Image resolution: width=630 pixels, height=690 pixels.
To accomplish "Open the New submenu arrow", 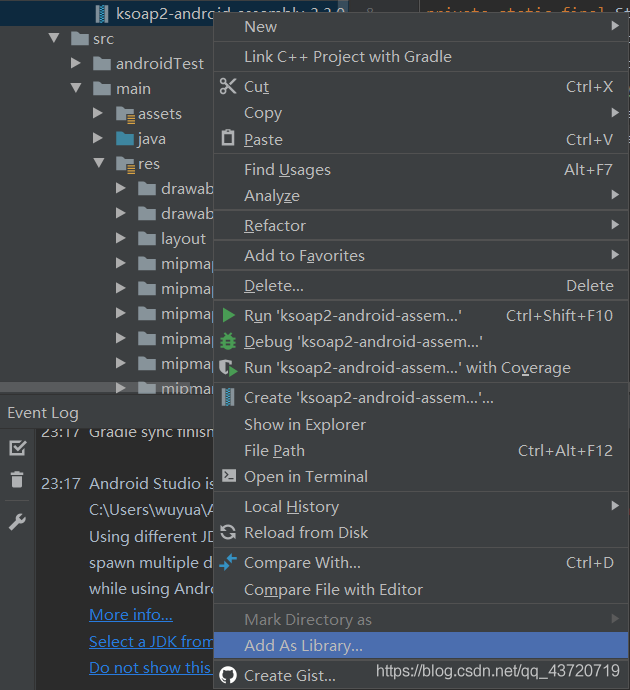I will (615, 26).
